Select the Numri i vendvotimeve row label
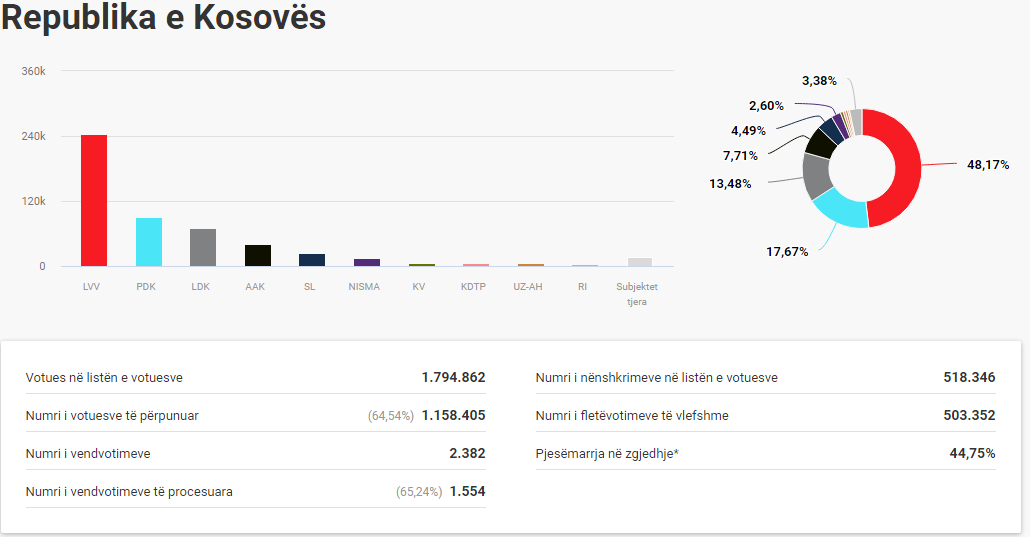1030x537 pixels. click(x=88, y=453)
